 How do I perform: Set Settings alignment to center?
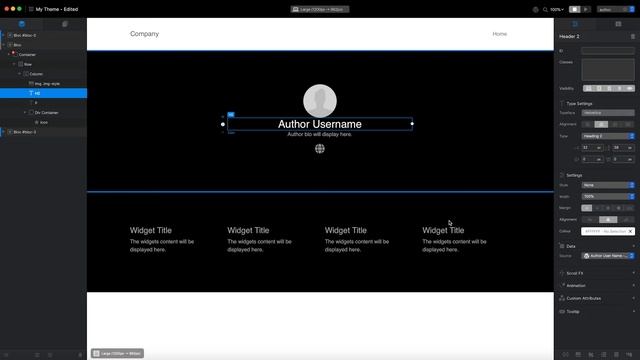608,220
